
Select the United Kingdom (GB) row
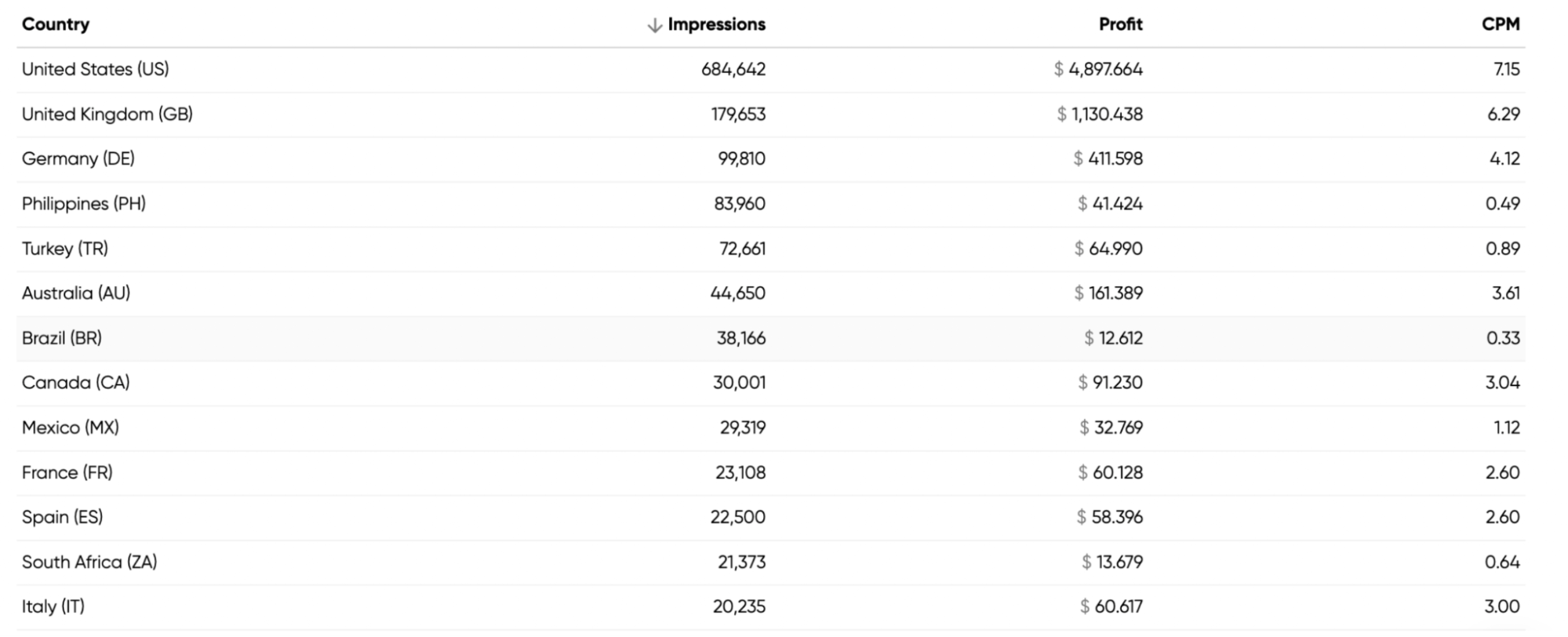point(771,115)
